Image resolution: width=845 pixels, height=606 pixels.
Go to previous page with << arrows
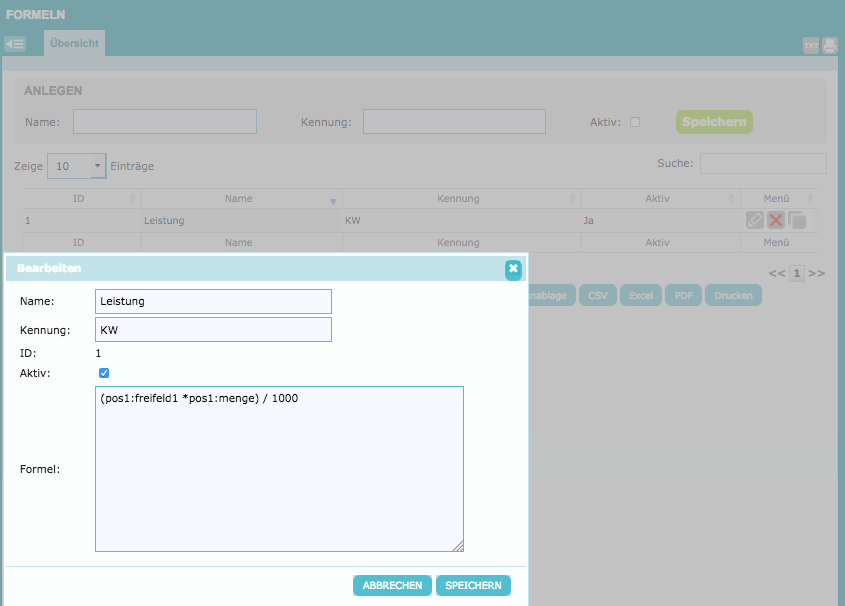[777, 273]
